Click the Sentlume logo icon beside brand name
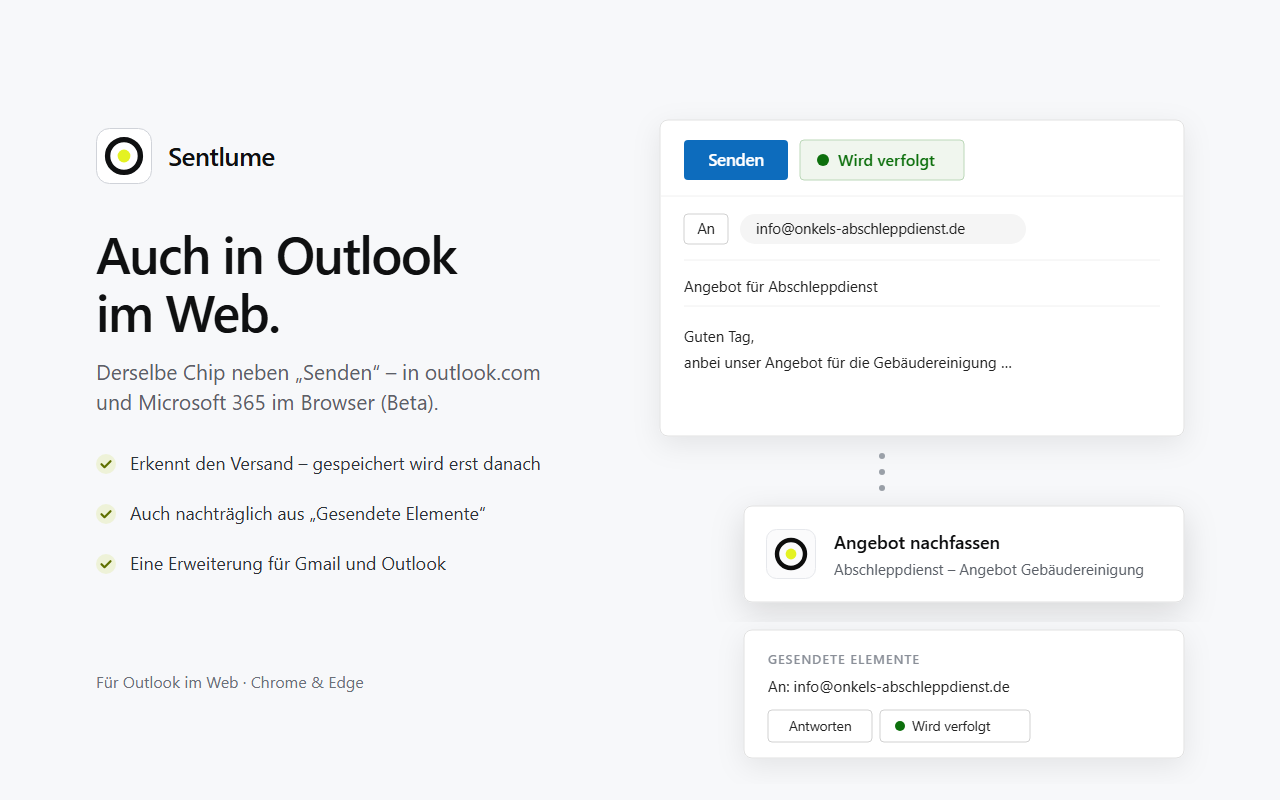Screen dimensions: 1280x800 point(124,156)
